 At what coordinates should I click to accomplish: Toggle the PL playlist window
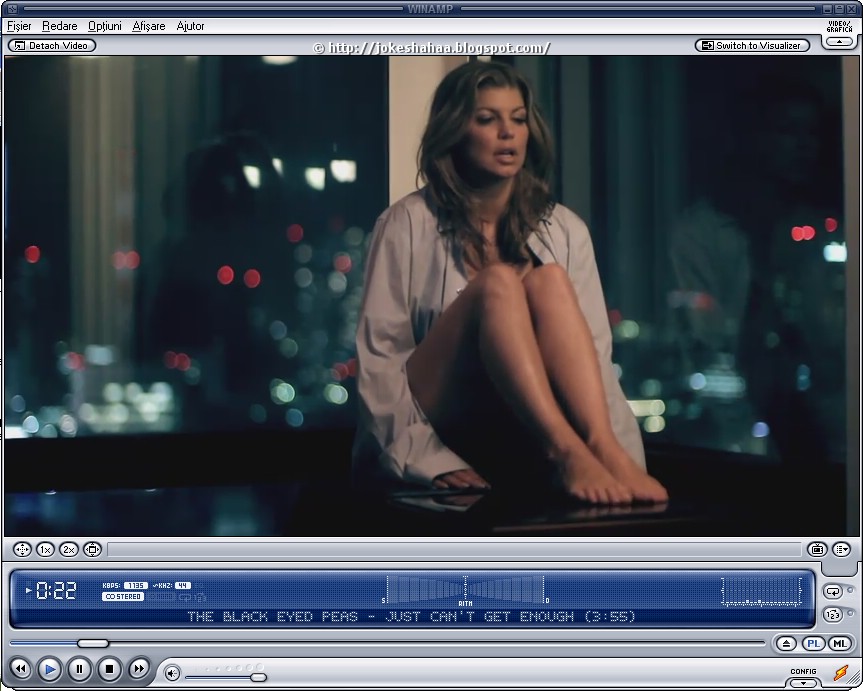click(813, 643)
